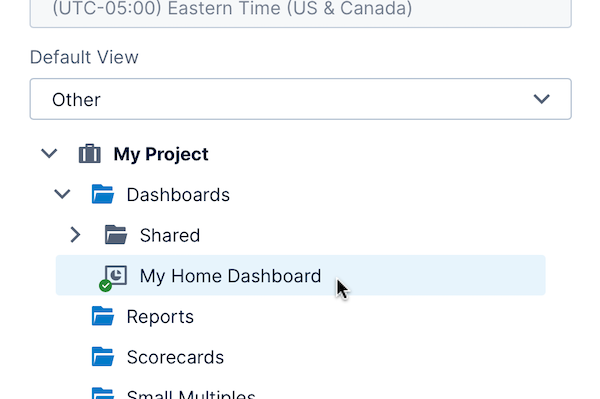Click the My Home Dashboard chart icon
This screenshot has width=600, height=399.
pyautogui.click(x=116, y=275)
